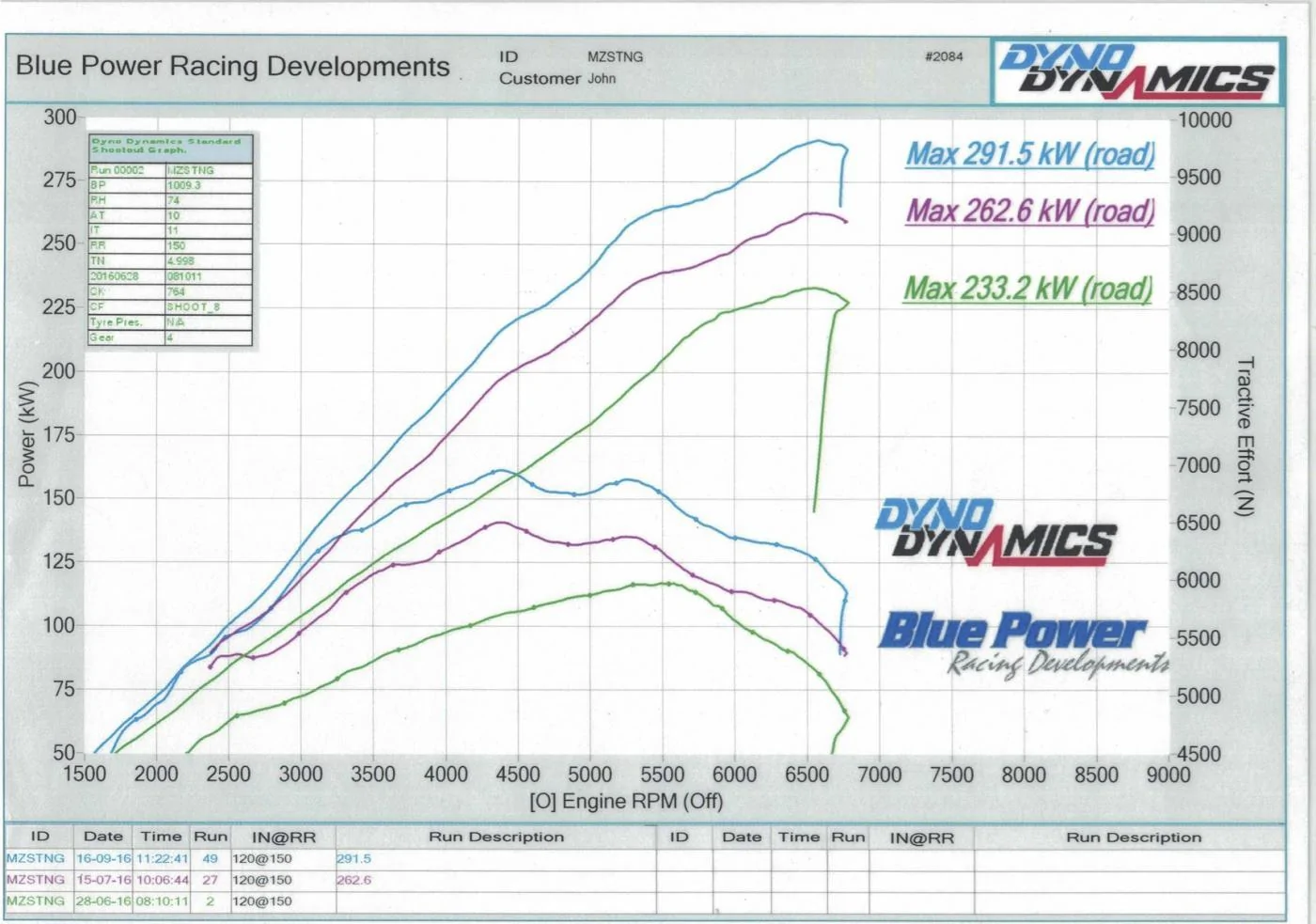Viewport: 1316px width, 924px height.
Task: Click the green "MZSTNG" ID in the 28-06-16 row
Action: pos(36,901)
